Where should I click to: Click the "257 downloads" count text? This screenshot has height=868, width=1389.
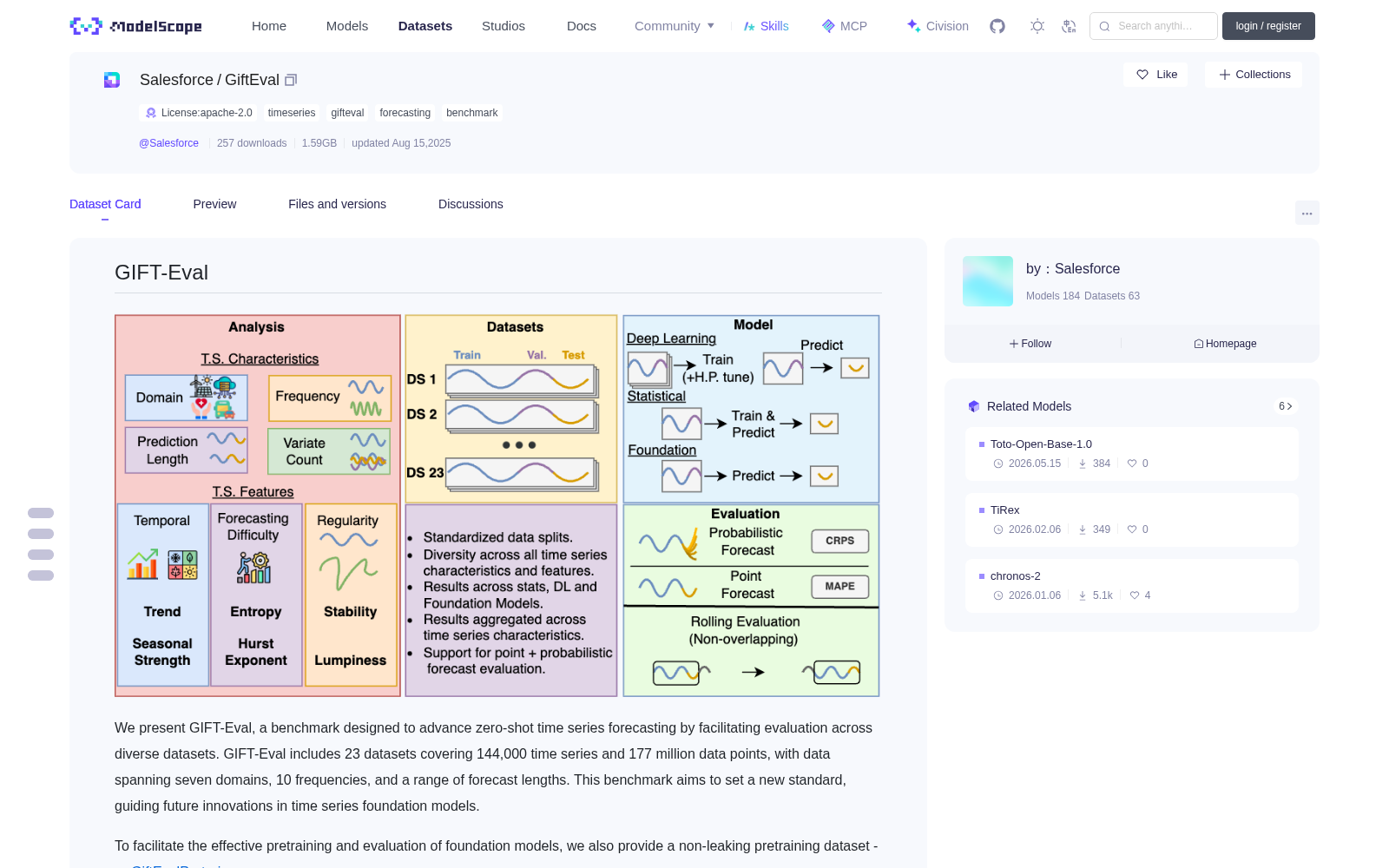coord(252,143)
